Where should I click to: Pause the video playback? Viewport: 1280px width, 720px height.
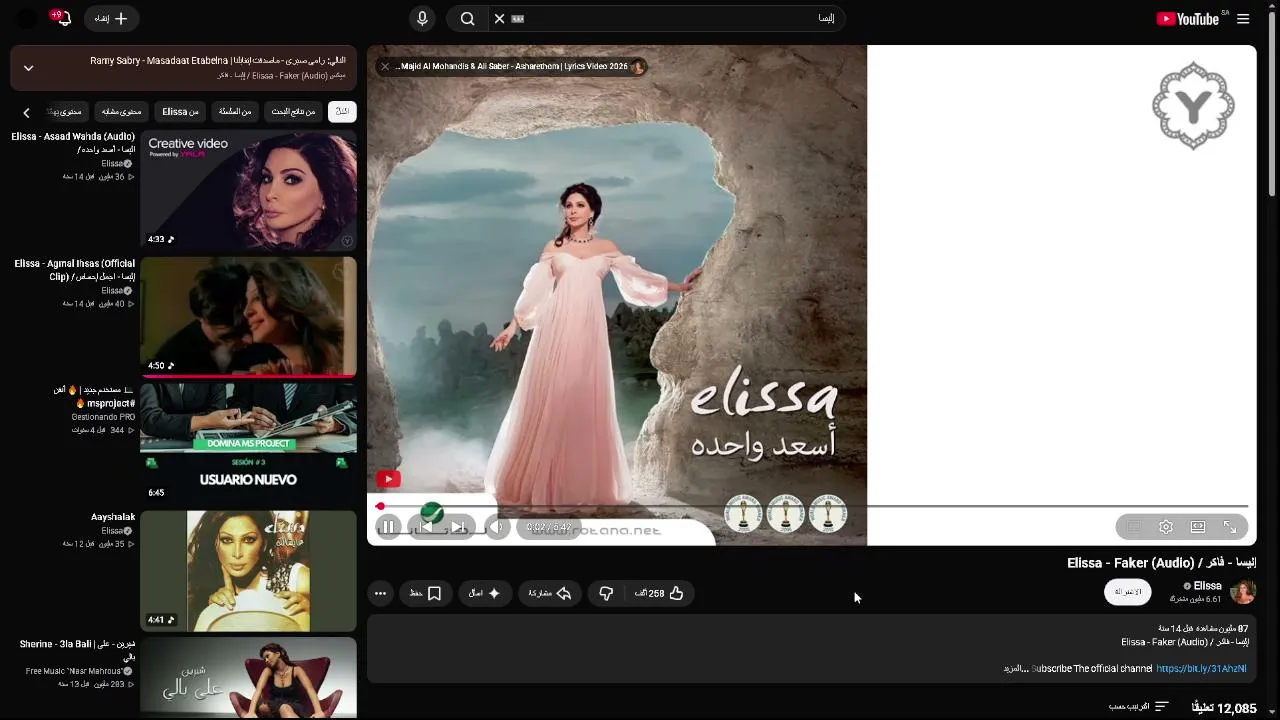[388, 527]
